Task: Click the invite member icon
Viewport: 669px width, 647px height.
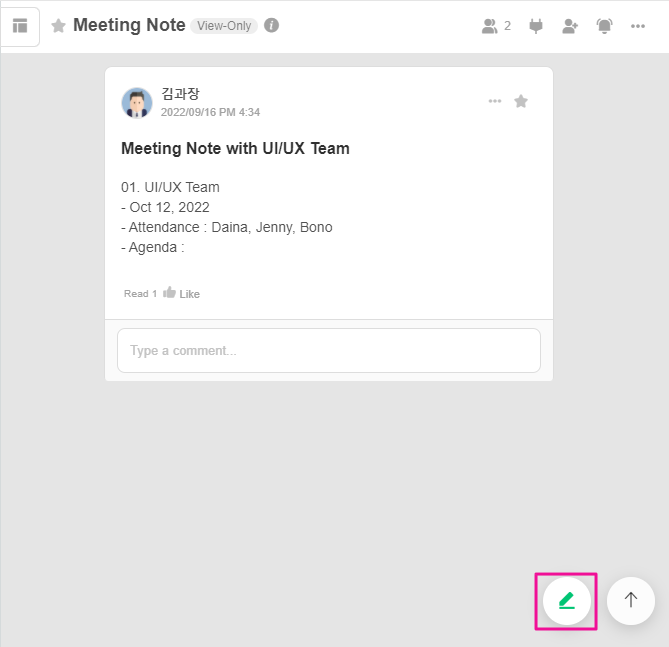Action: point(570,26)
